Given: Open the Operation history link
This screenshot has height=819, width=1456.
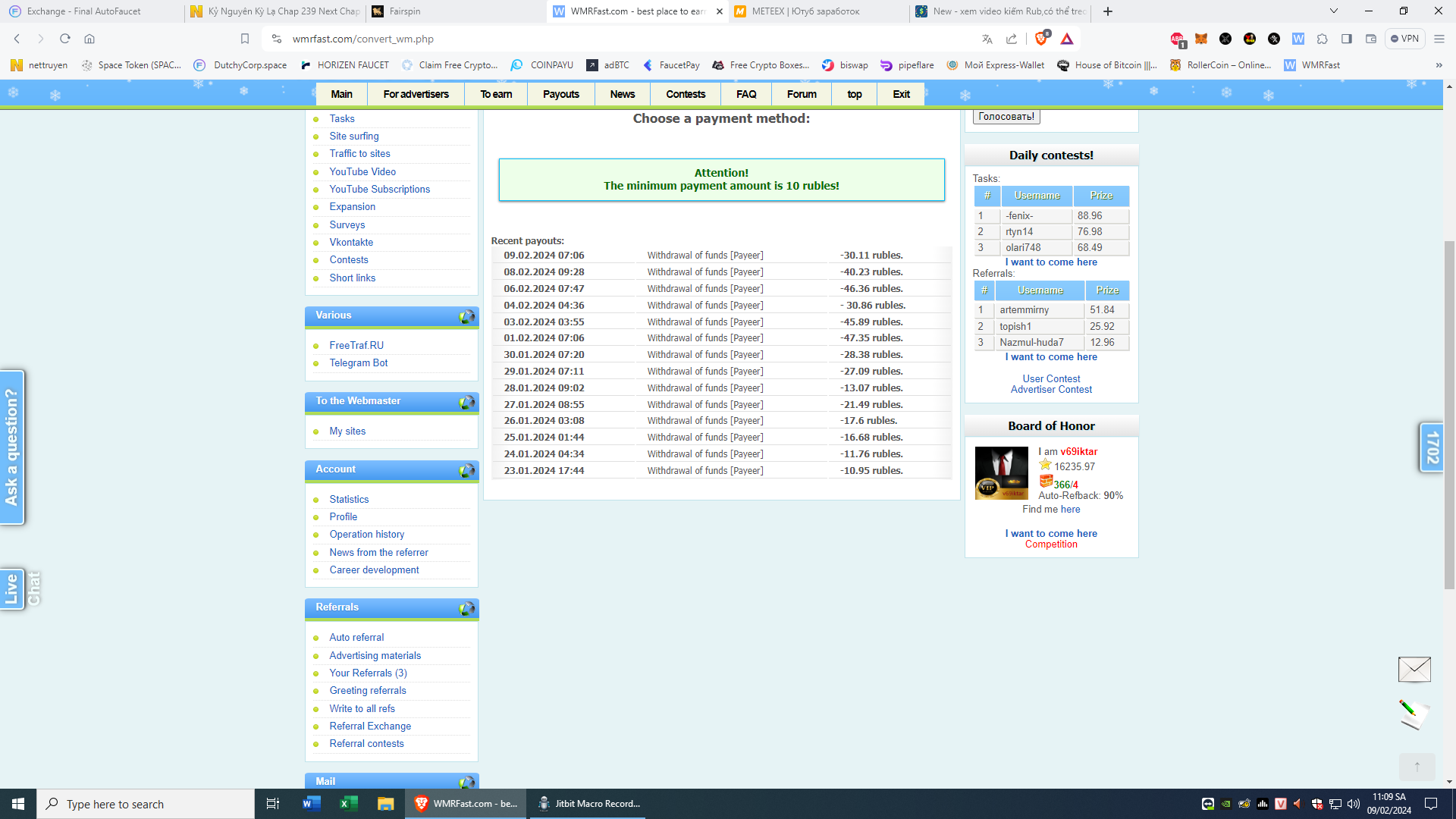Looking at the screenshot, I should click(x=366, y=535).
